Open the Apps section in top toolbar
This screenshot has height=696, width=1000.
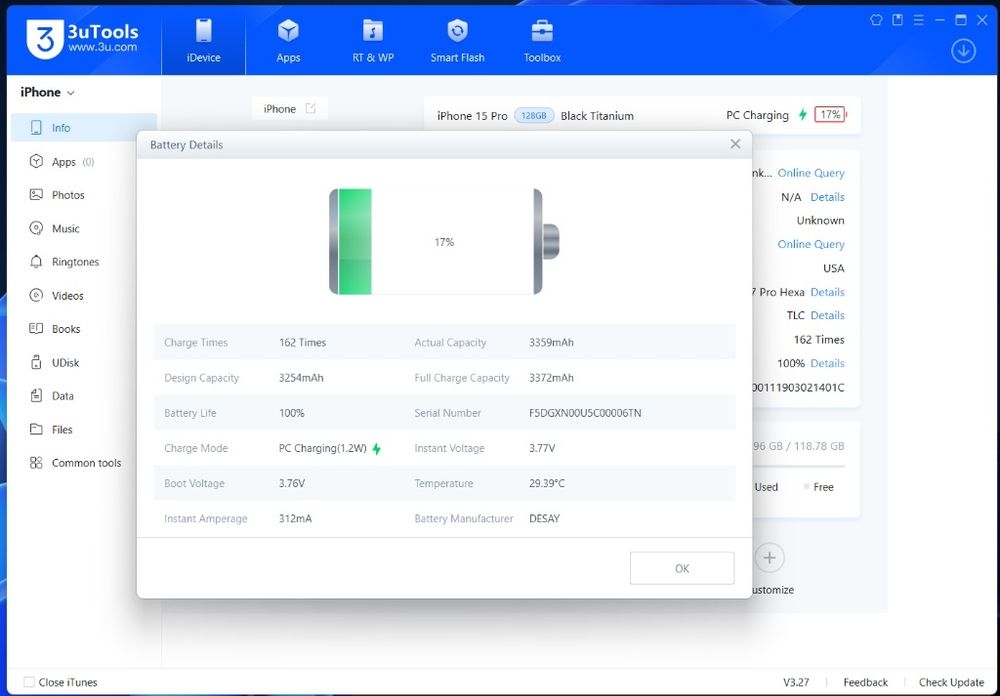pos(288,41)
